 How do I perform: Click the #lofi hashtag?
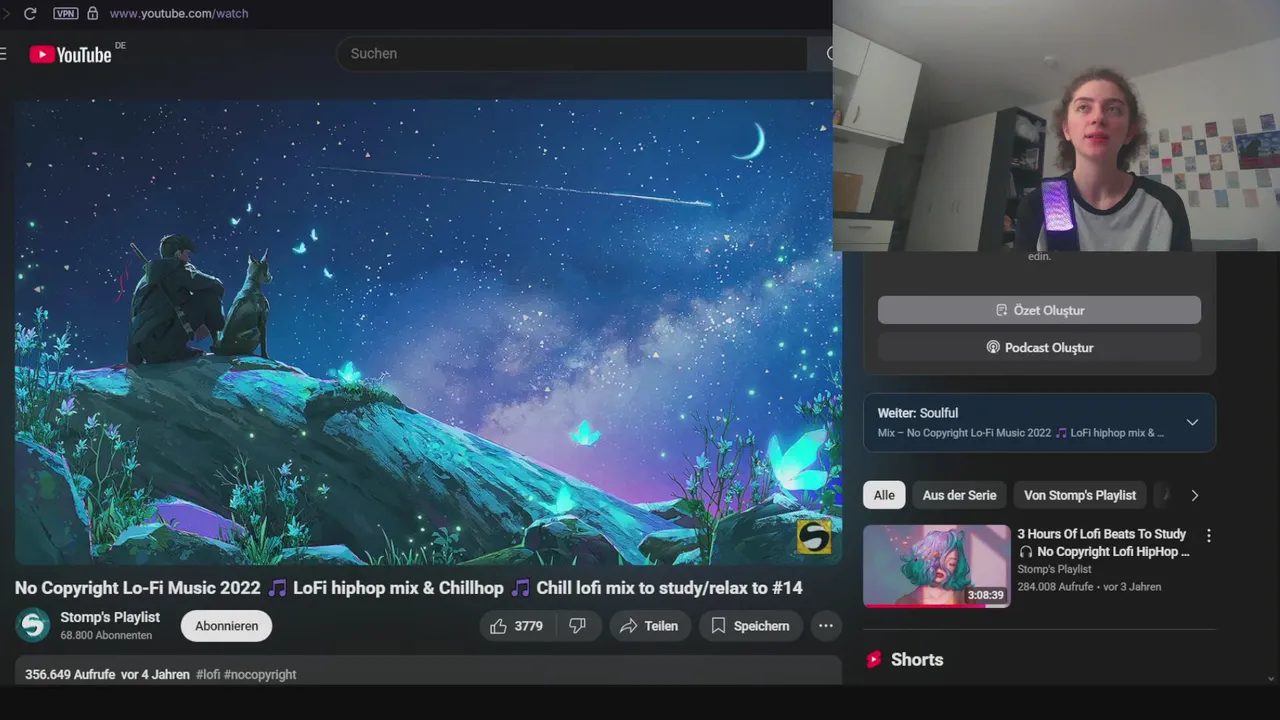pyautogui.click(x=208, y=675)
